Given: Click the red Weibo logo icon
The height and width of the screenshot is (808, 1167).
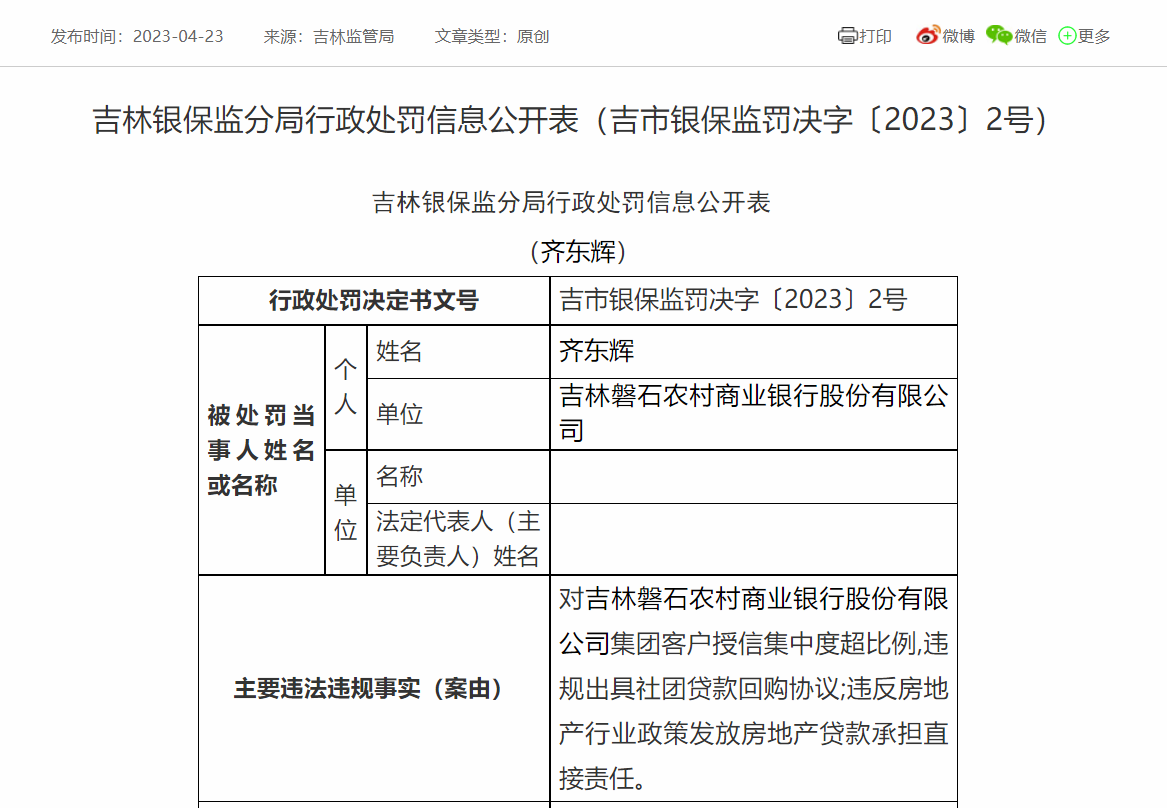Looking at the screenshot, I should pos(927,36).
